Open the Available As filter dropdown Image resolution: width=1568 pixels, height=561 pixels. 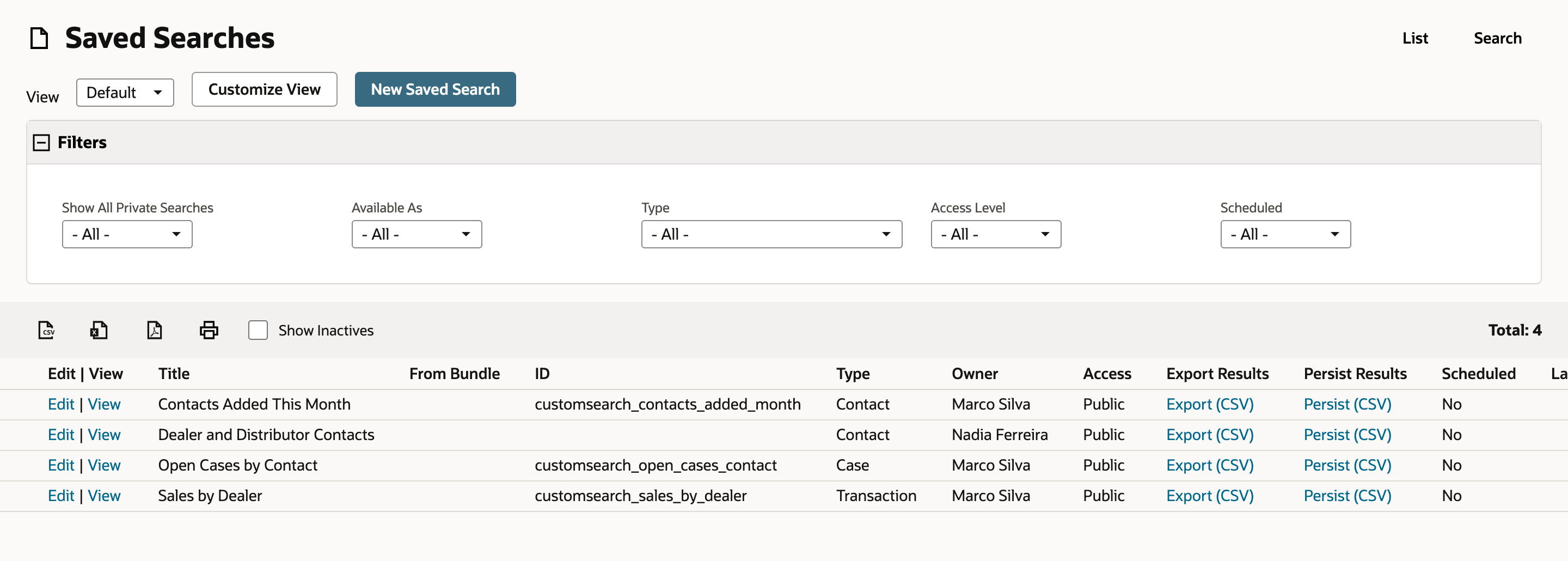click(x=417, y=235)
